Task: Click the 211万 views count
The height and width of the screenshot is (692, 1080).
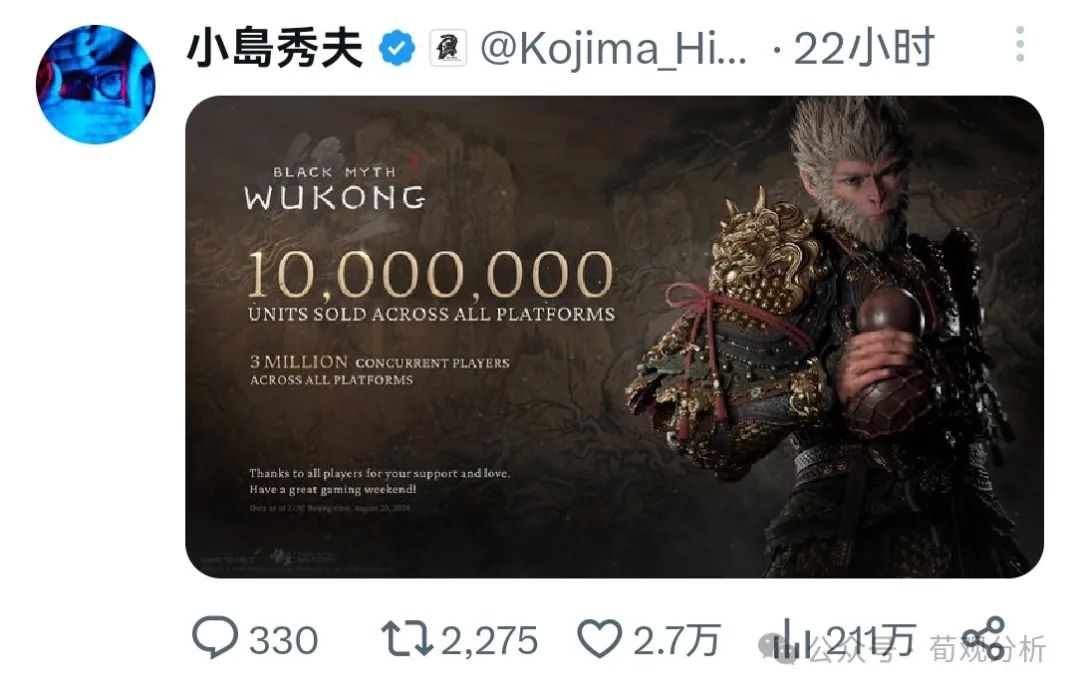Action: pyautogui.click(x=871, y=640)
